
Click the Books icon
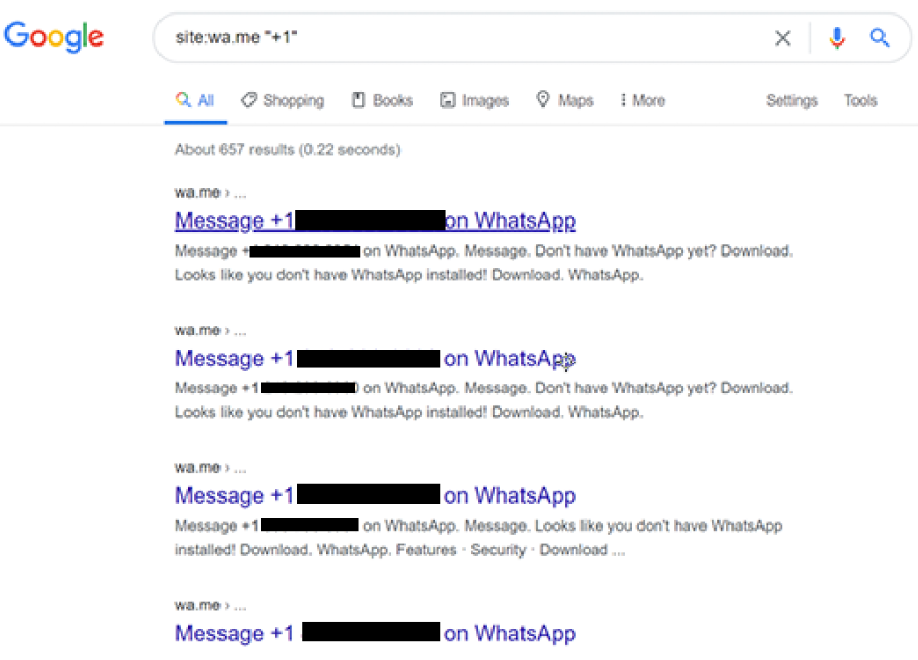[358, 100]
